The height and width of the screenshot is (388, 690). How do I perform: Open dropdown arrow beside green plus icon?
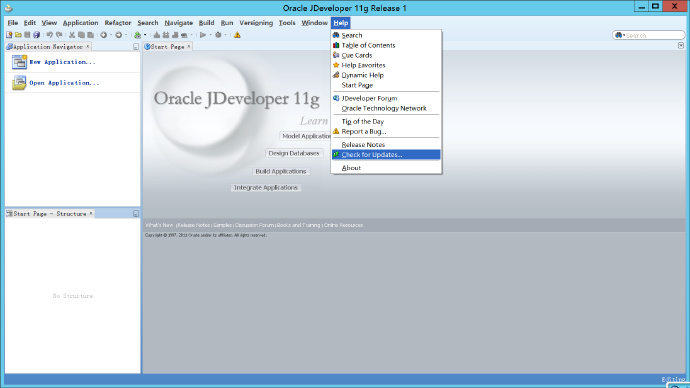point(145,35)
